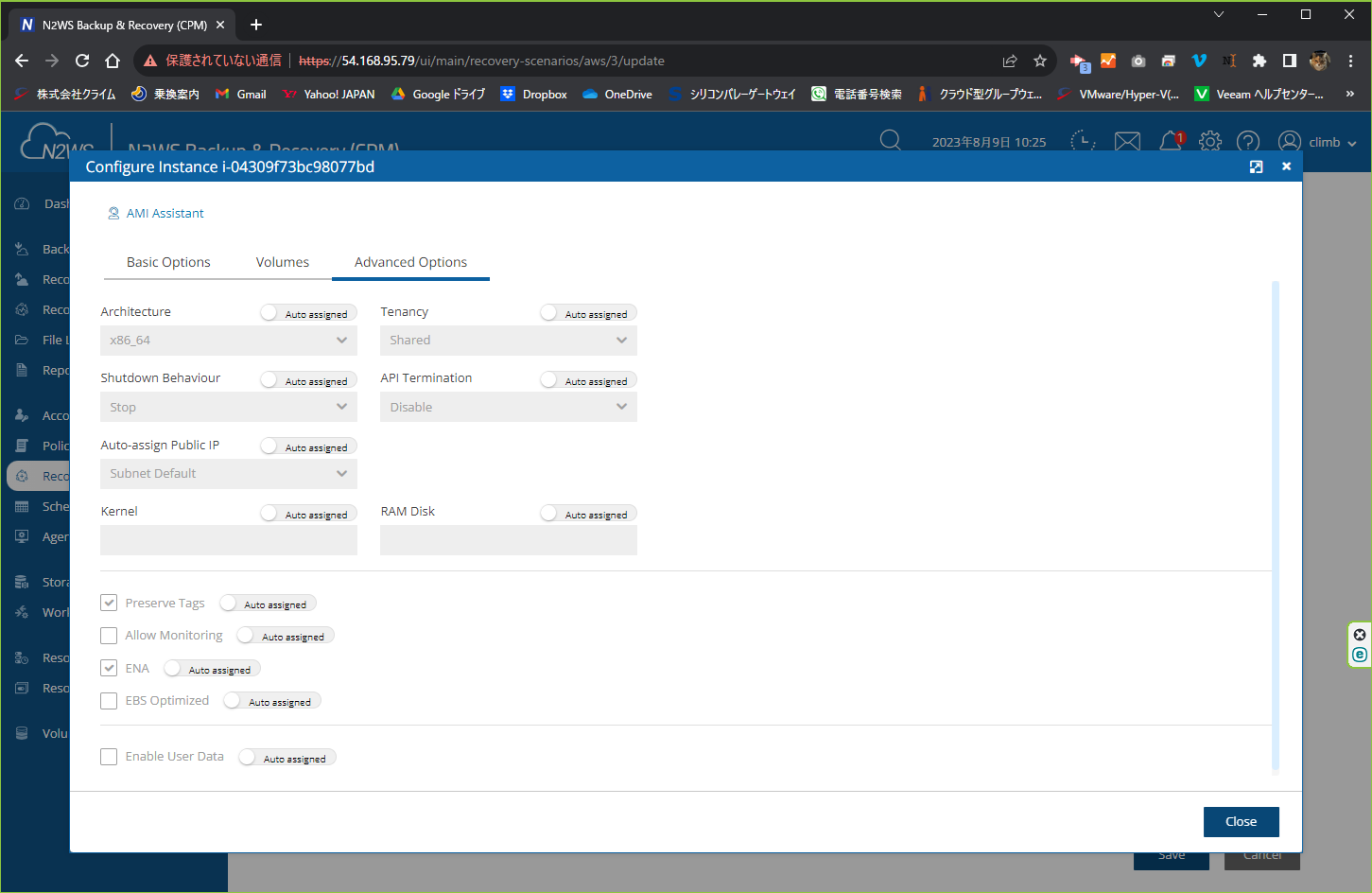Open the Dashboard sidebar icon

pyautogui.click(x=22, y=203)
